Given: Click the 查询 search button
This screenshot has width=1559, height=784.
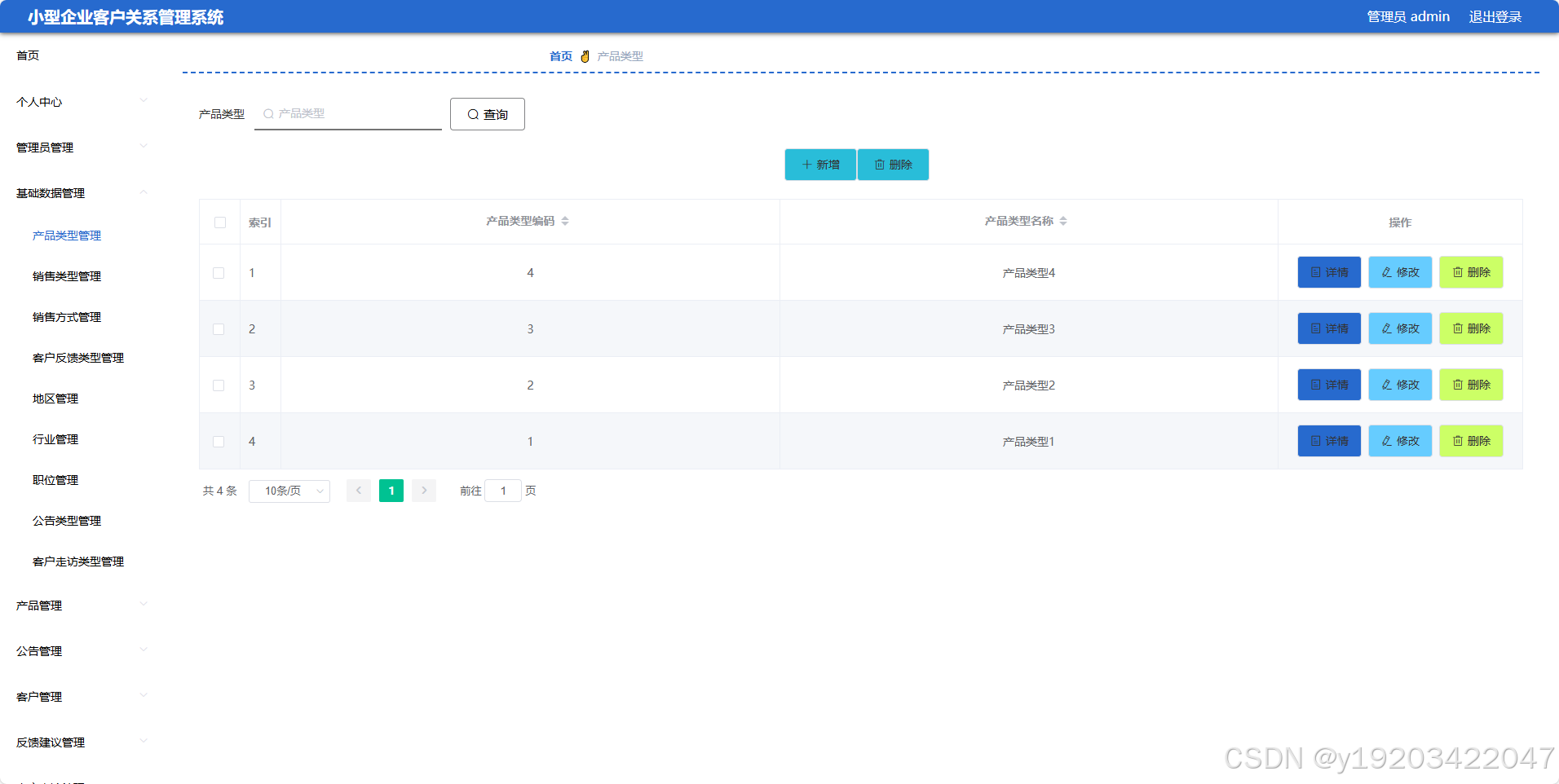Looking at the screenshot, I should pos(487,114).
